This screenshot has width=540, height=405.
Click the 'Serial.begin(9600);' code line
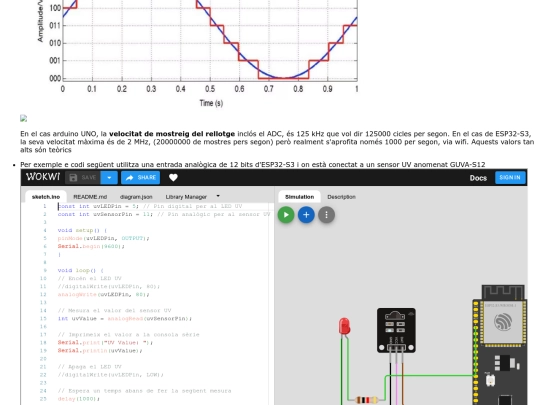(91, 246)
